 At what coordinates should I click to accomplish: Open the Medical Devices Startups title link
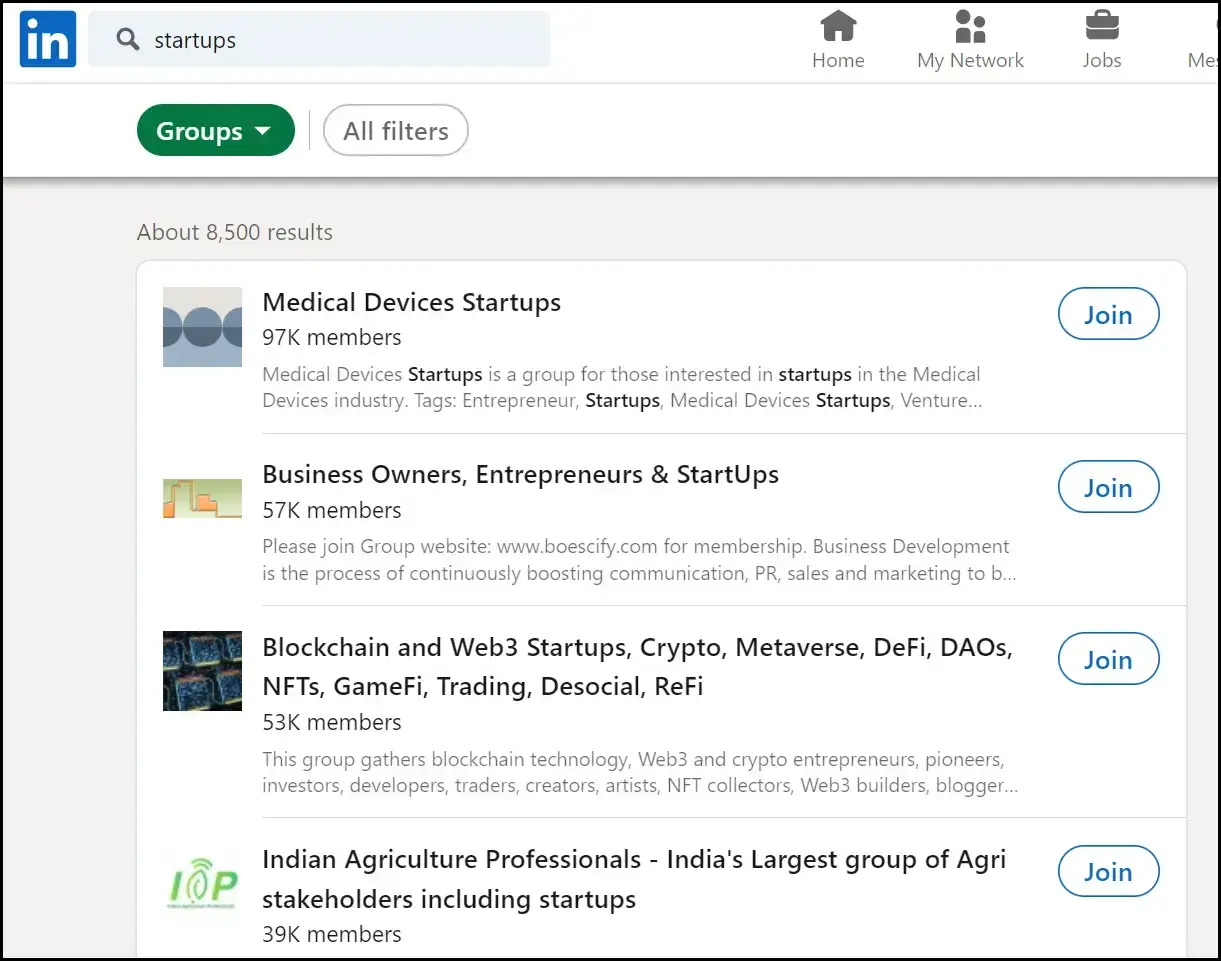[x=411, y=302]
